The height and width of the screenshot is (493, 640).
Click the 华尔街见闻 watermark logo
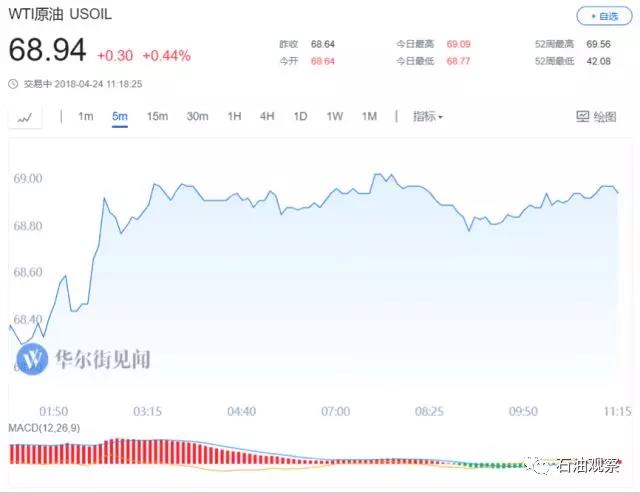tap(35, 357)
